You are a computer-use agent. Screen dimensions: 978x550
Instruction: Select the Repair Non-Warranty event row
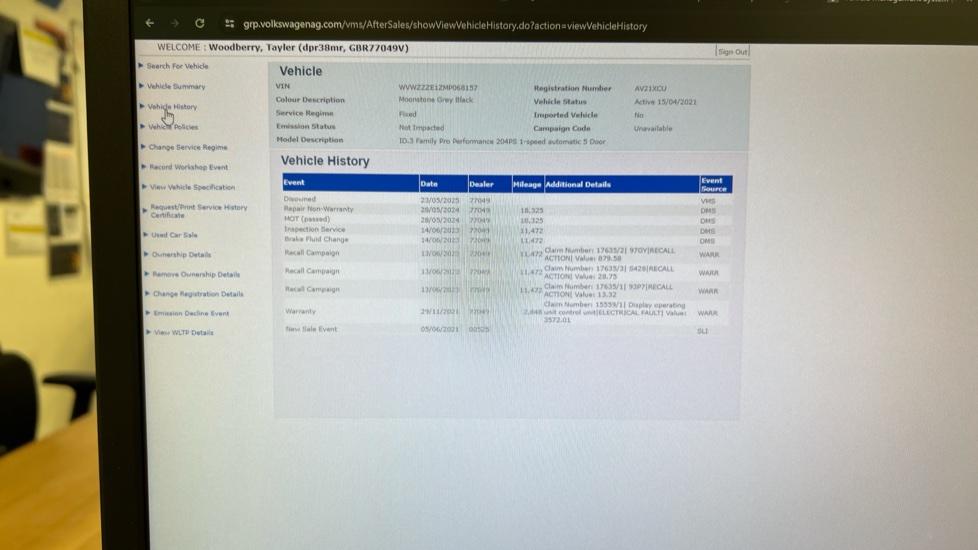coord(507,210)
